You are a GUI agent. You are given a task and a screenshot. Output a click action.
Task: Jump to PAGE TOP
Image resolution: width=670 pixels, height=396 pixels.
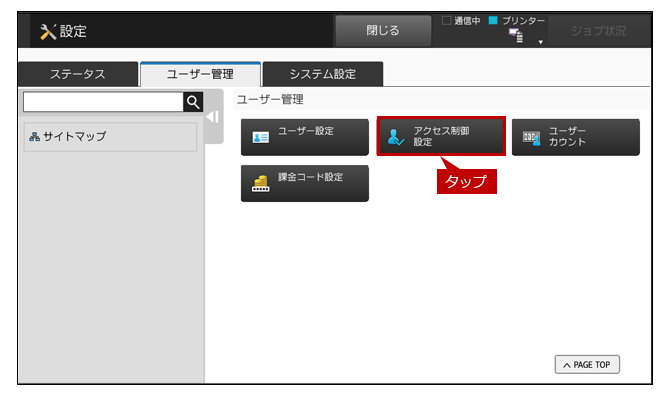click(587, 365)
